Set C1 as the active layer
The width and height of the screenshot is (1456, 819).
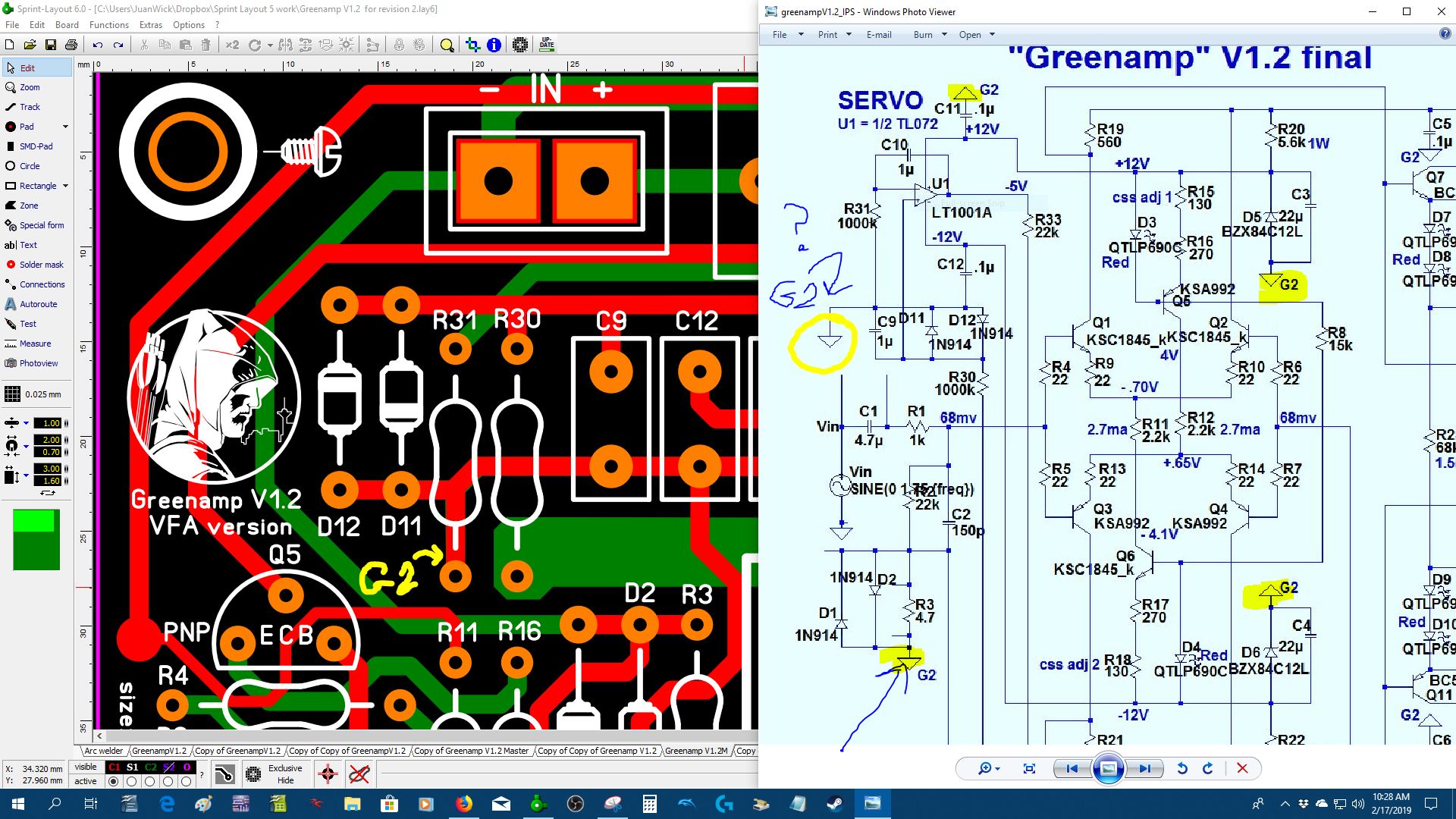coord(114,781)
